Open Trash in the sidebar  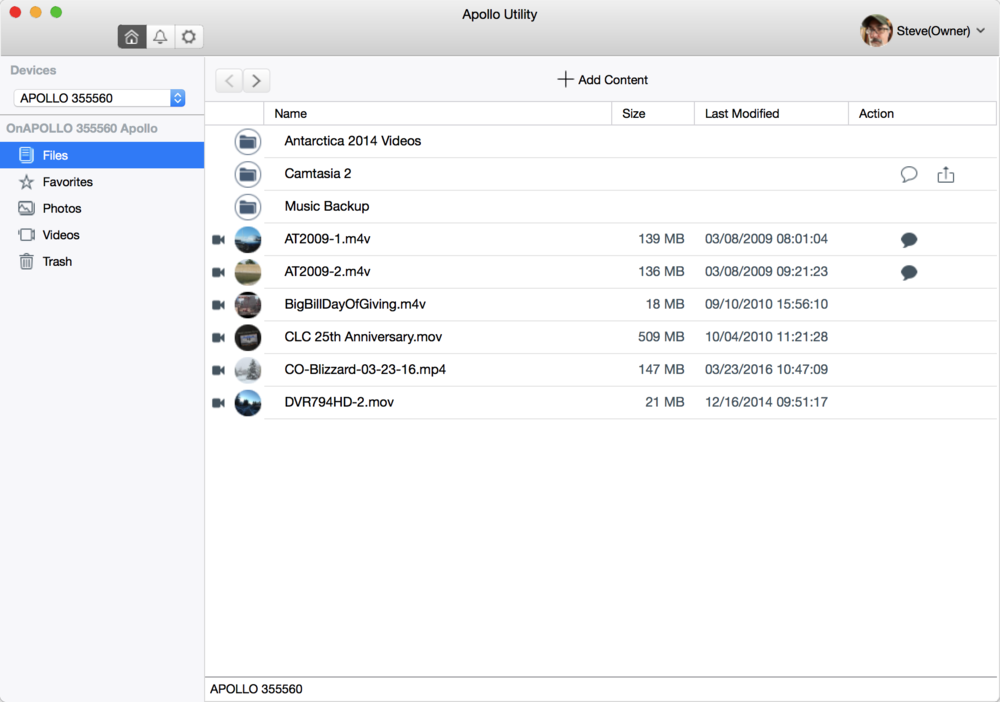tap(102, 261)
